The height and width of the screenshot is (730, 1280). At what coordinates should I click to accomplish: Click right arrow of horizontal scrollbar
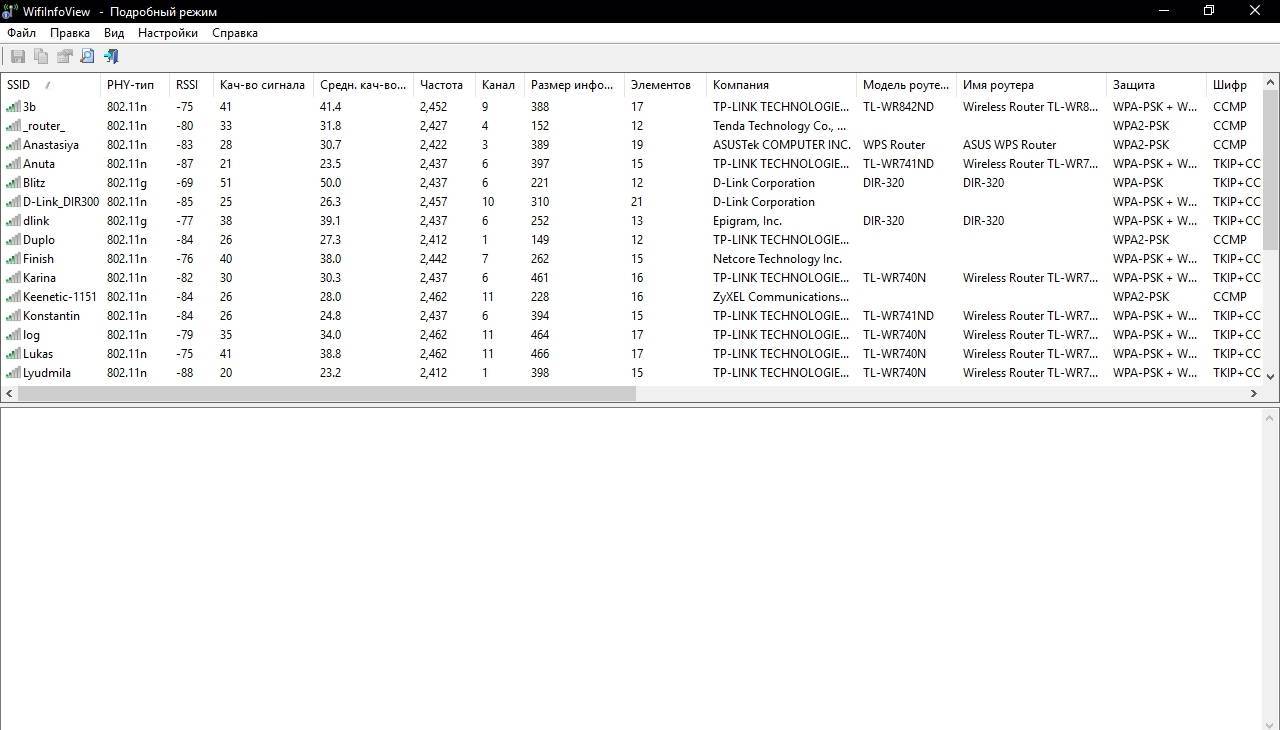(x=1253, y=393)
